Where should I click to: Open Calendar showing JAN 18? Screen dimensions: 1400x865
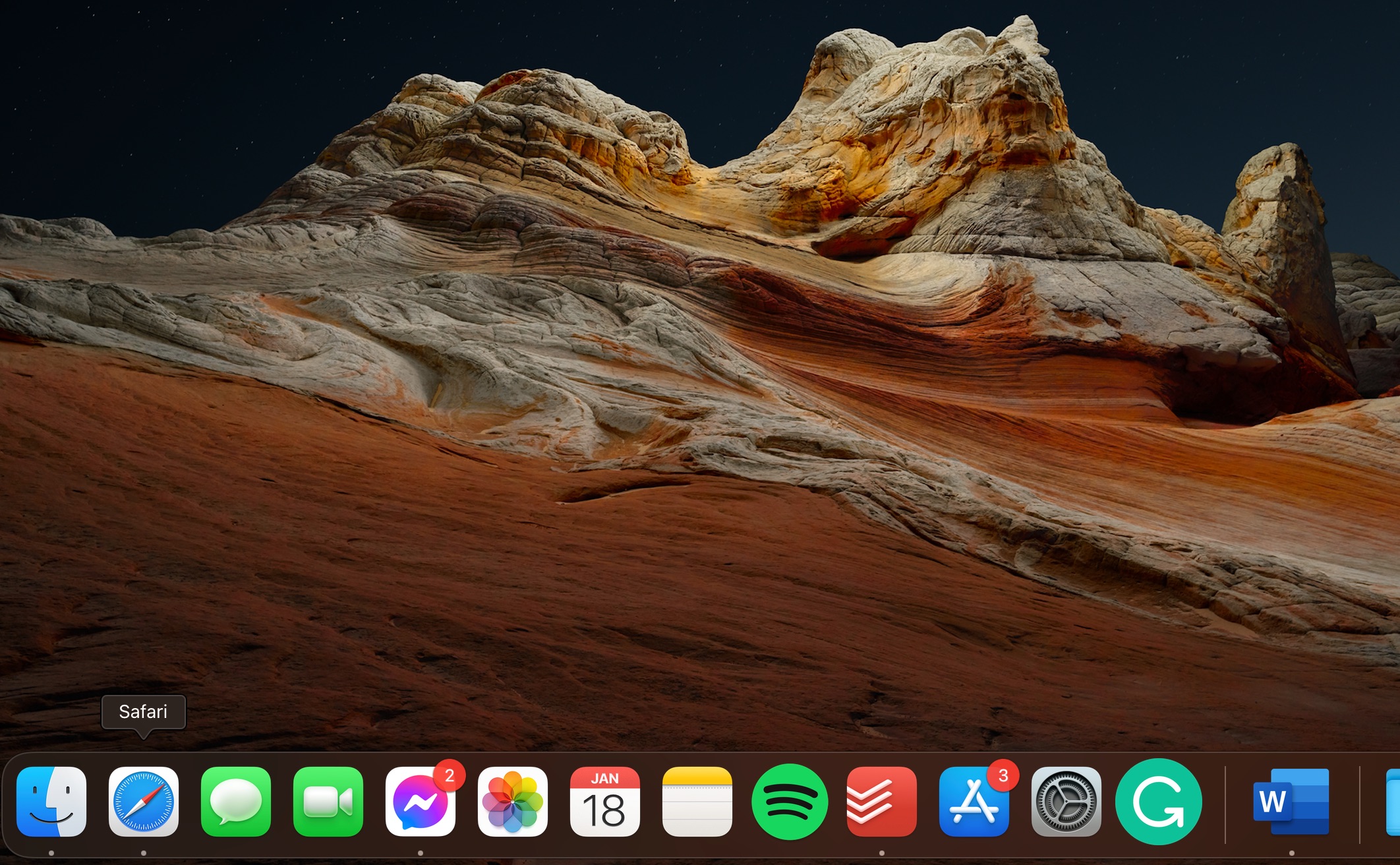605,802
